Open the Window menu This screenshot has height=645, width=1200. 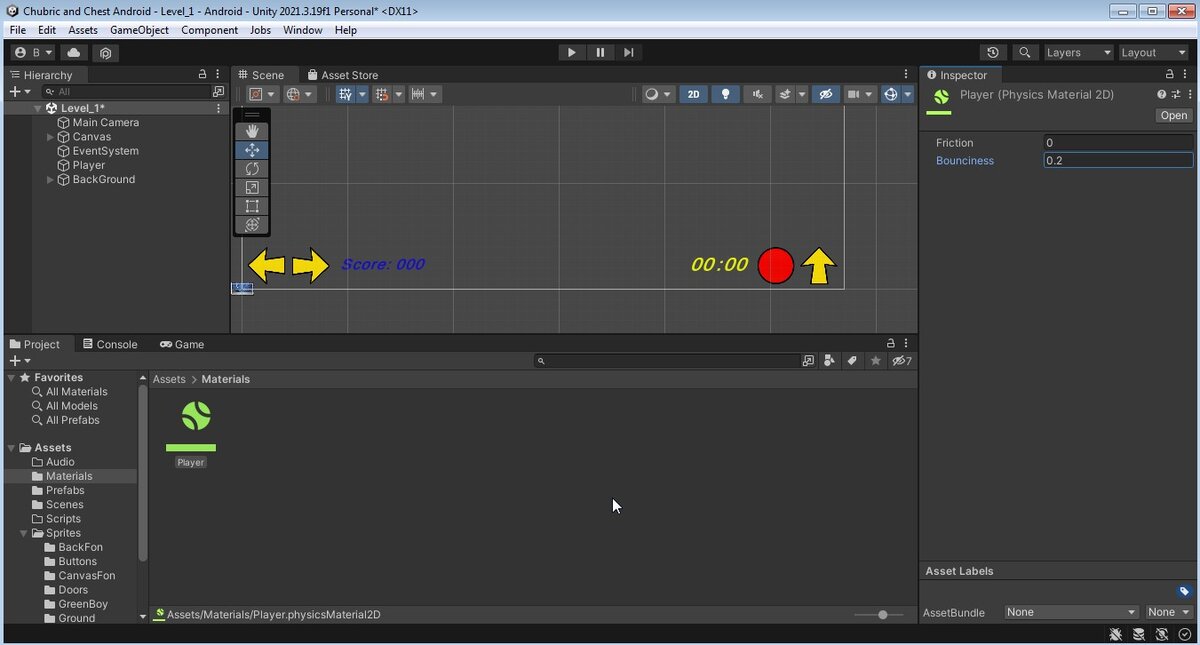pyautogui.click(x=302, y=30)
